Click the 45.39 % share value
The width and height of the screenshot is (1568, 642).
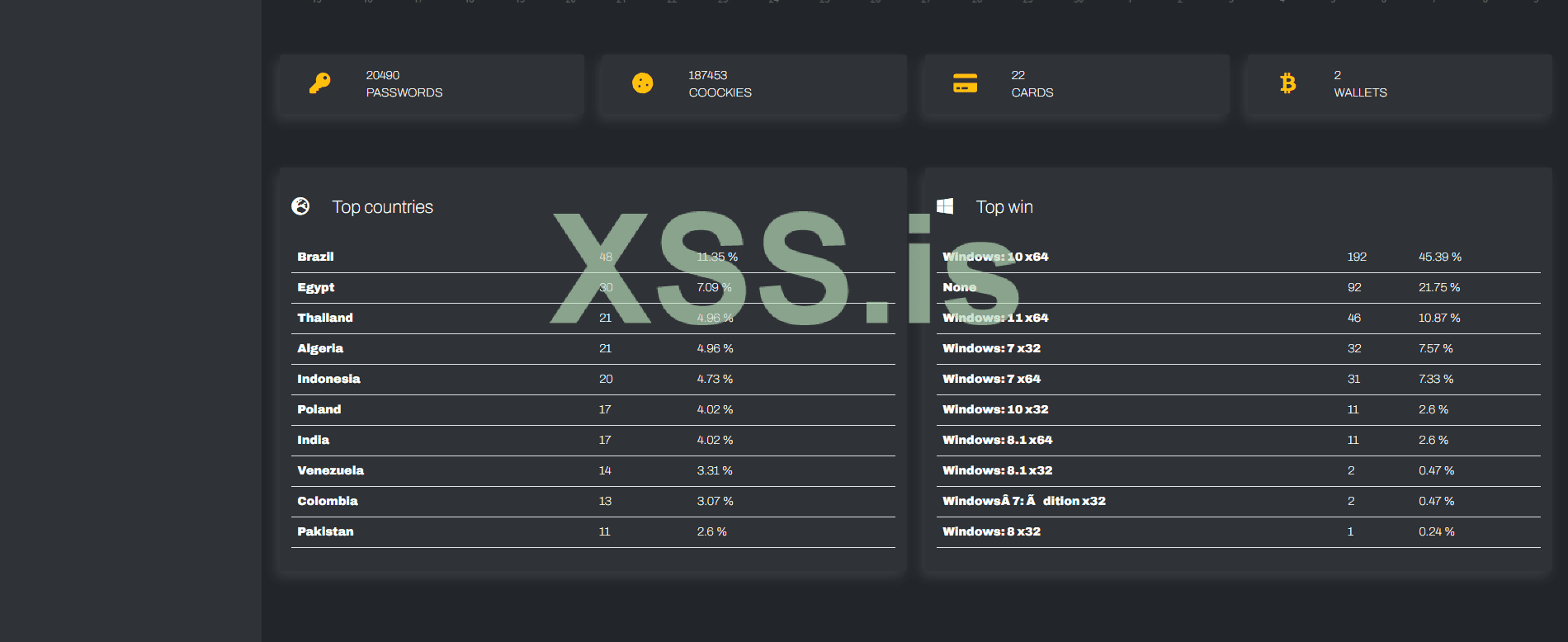tap(1440, 257)
